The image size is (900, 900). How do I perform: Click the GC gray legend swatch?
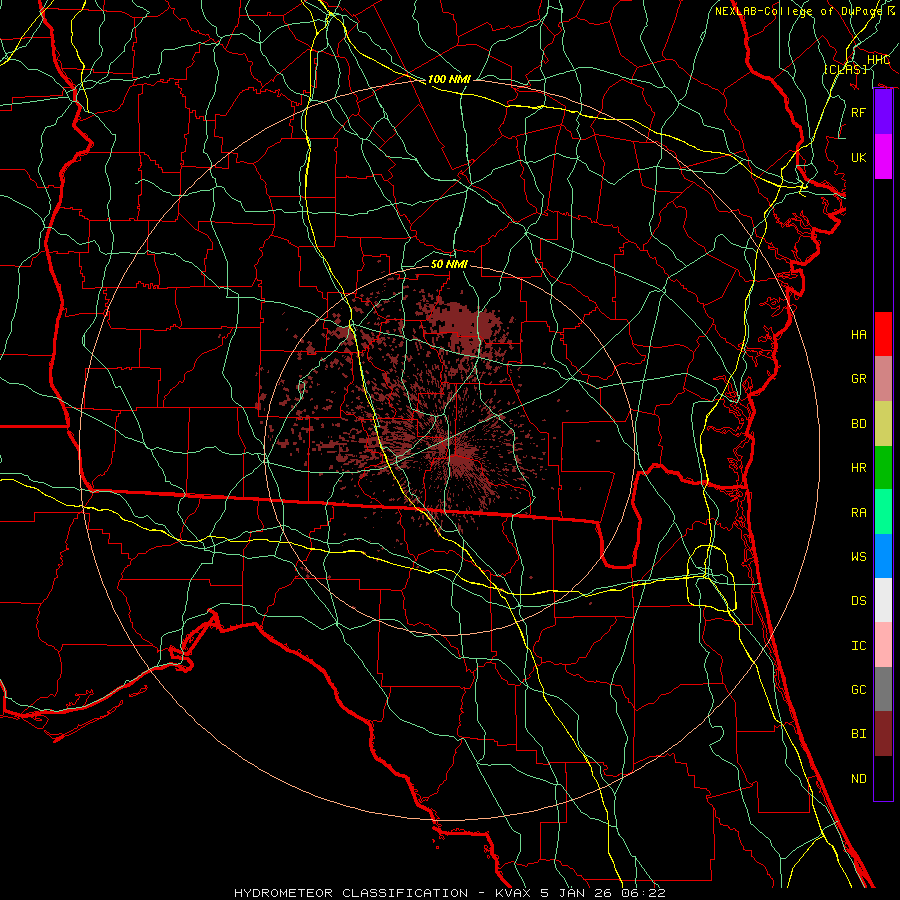click(x=883, y=689)
